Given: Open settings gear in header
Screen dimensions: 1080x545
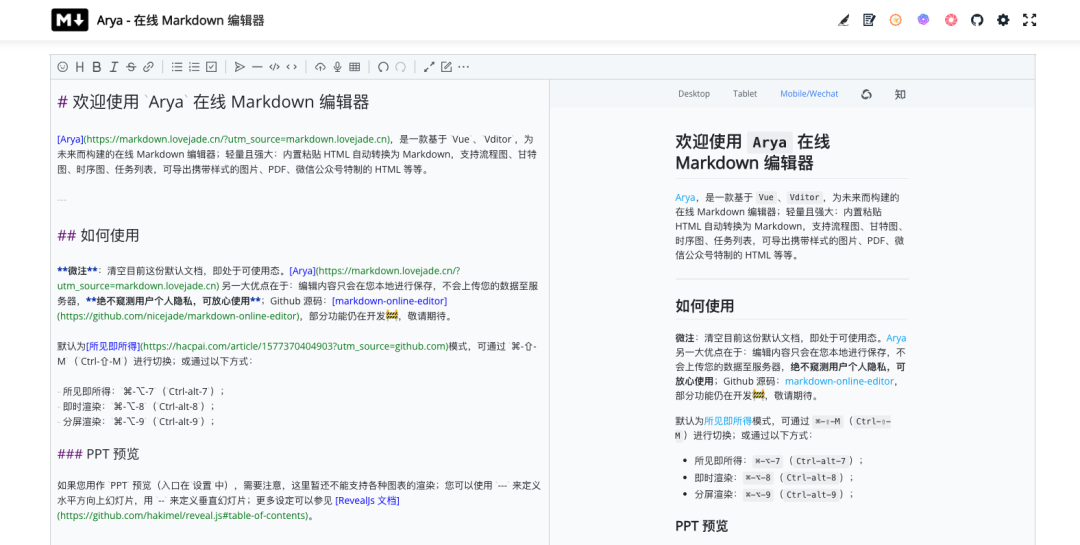Looking at the screenshot, I should (1003, 20).
